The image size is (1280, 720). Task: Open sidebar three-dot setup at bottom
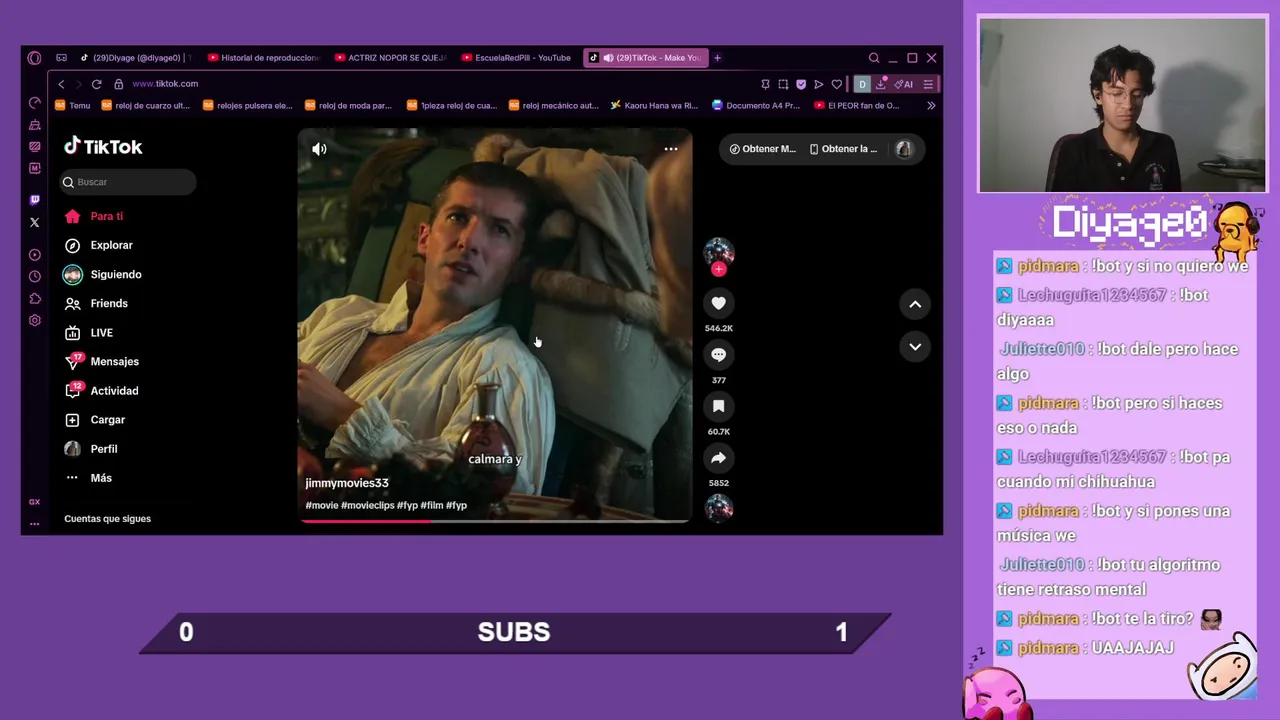coord(34,523)
